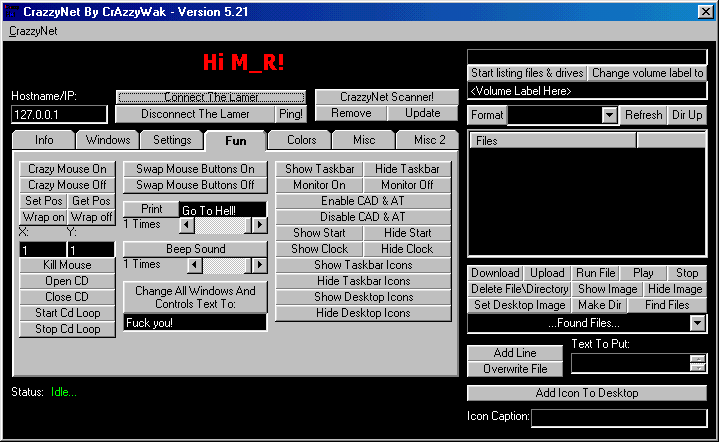Open the CrazzyNet menu
The height and width of the screenshot is (442, 719).
(x=33, y=31)
